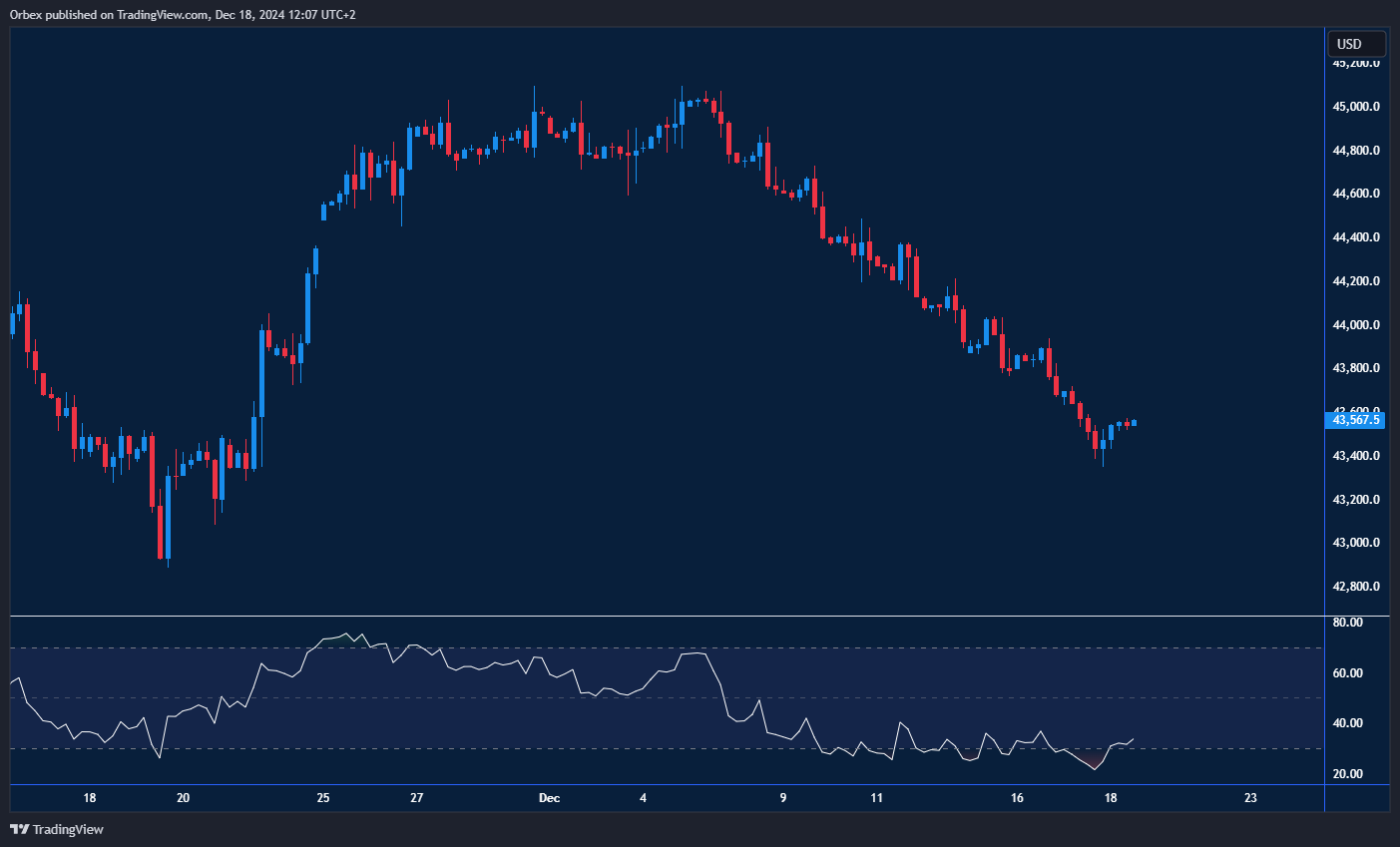1400x847 pixels.
Task: Click the TradingView logo in the footer
Action: (x=57, y=829)
